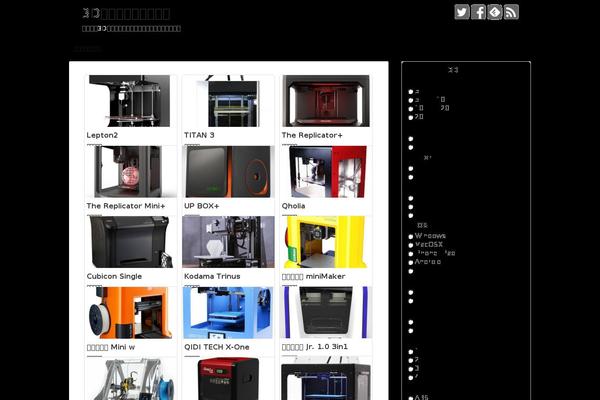This screenshot has width=600, height=400.
Task: Click The Replicator+ title link
Action: pos(312,135)
